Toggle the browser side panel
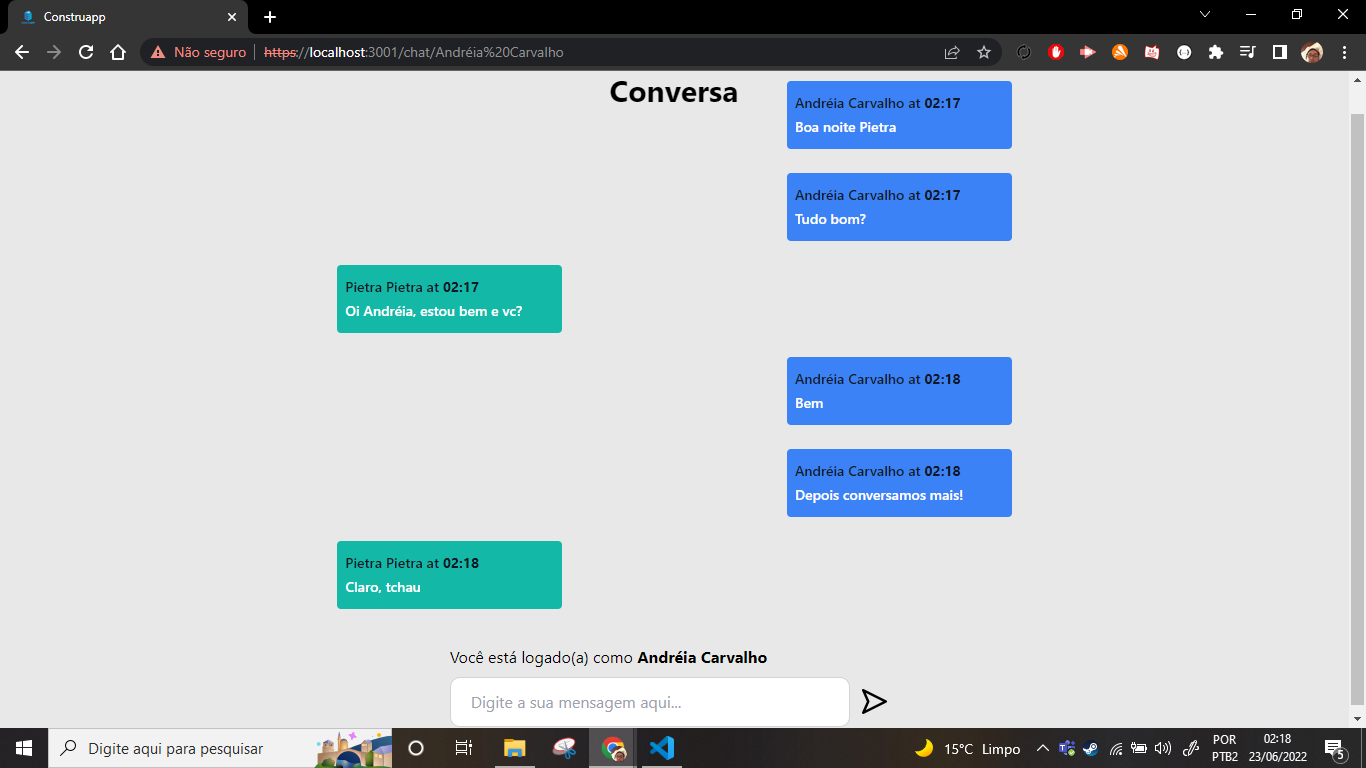This screenshot has width=1366, height=768. pyautogui.click(x=1279, y=52)
